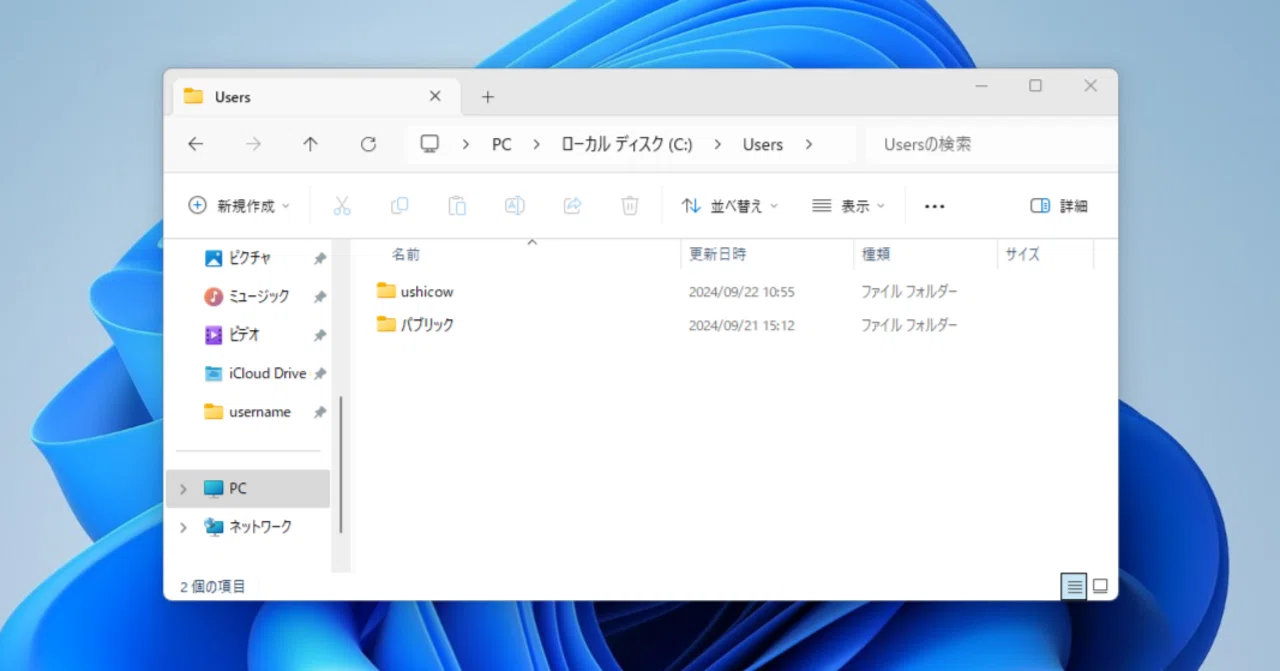Open the 並べ替え sort dropdown
Image resolution: width=1280 pixels, height=671 pixels.
pos(730,206)
